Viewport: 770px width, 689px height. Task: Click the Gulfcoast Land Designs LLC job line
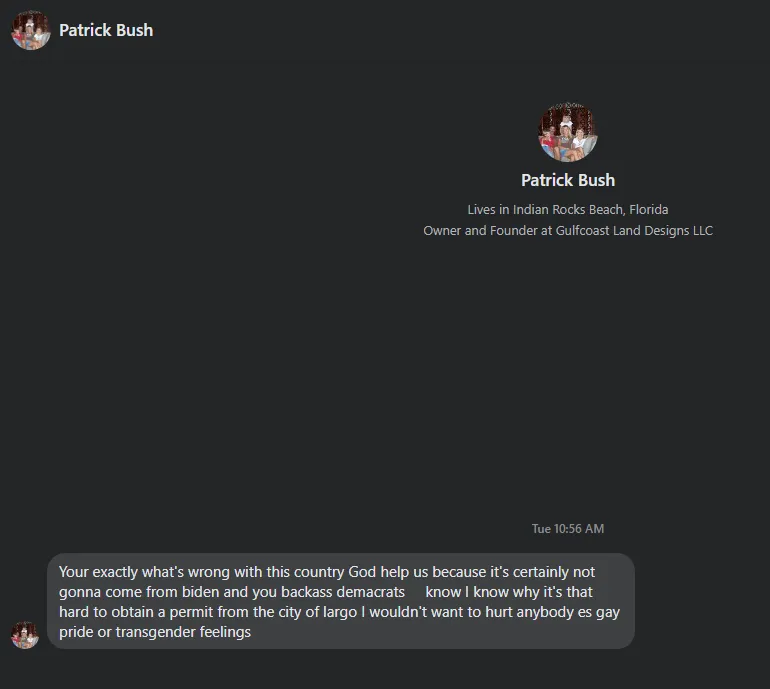pyautogui.click(x=568, y=230)
